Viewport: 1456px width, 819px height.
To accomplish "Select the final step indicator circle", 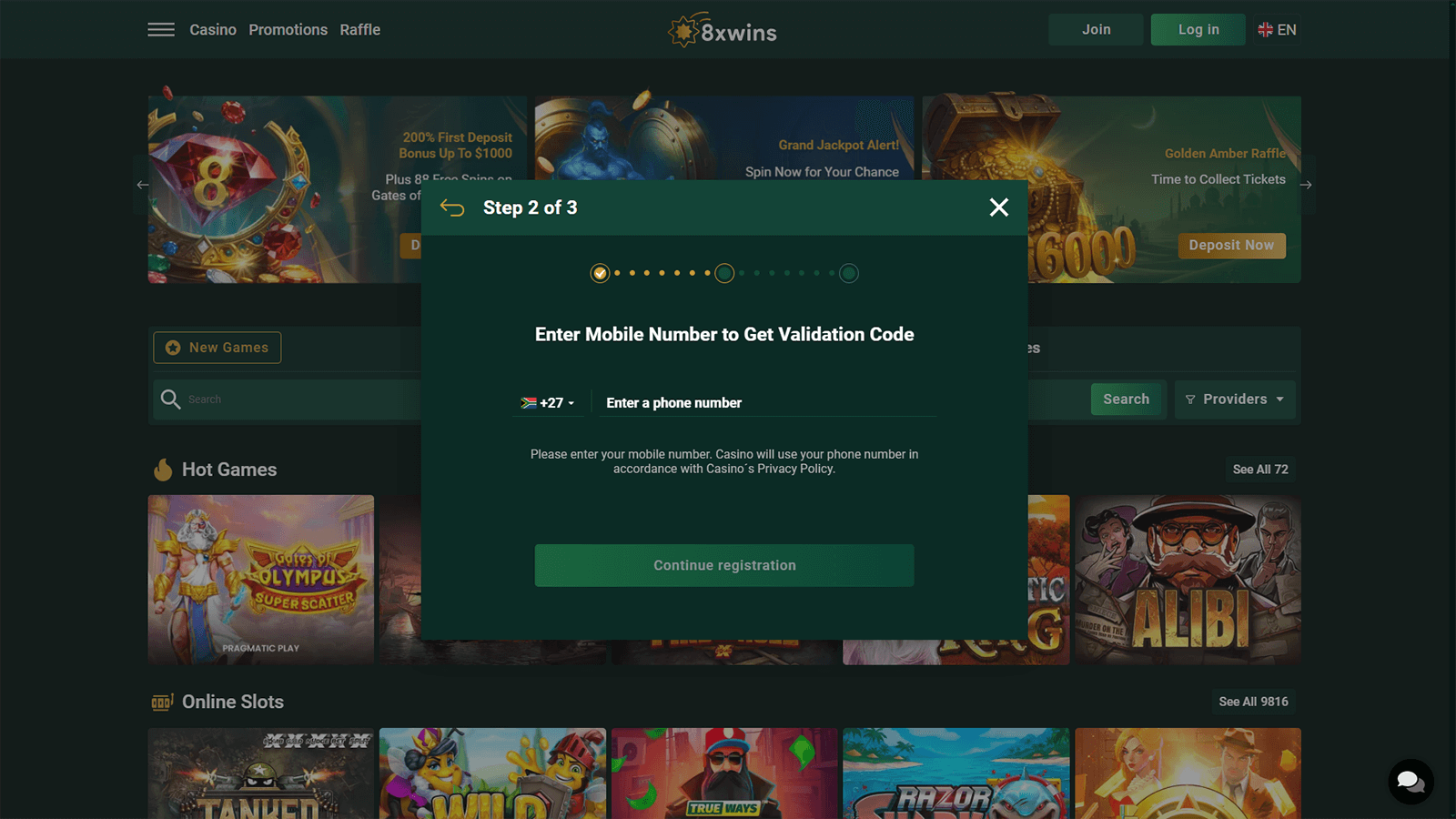I will [x=848, y=273].
